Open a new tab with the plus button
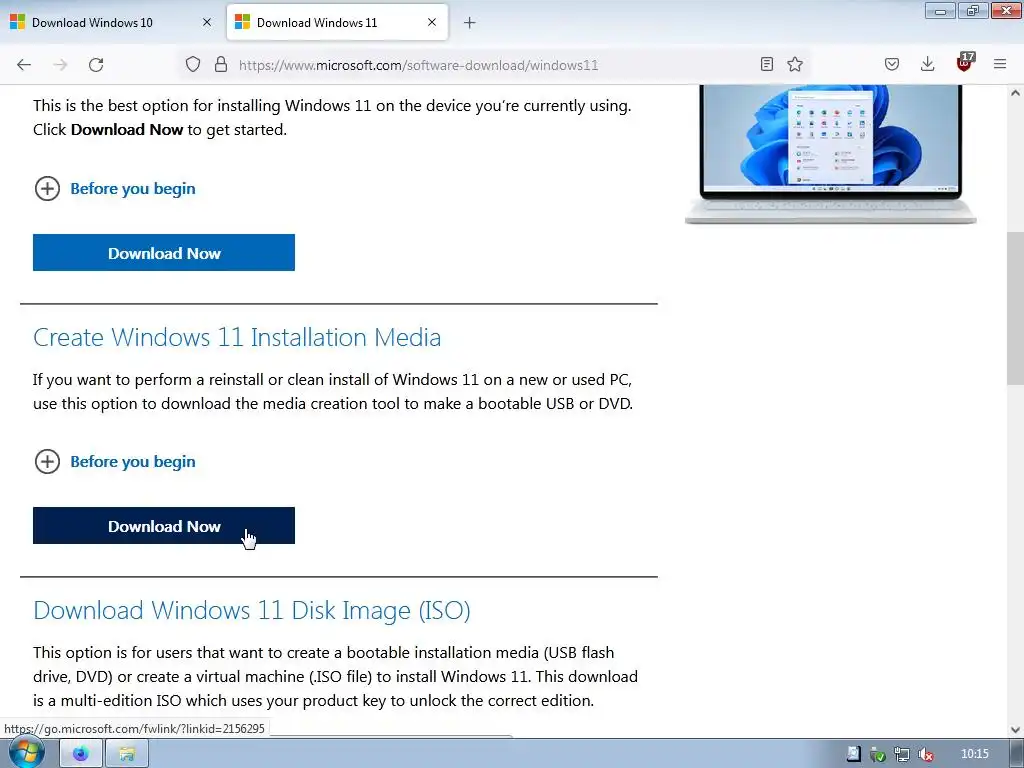Screen dimensions: 1024x768 click(470, 23)
